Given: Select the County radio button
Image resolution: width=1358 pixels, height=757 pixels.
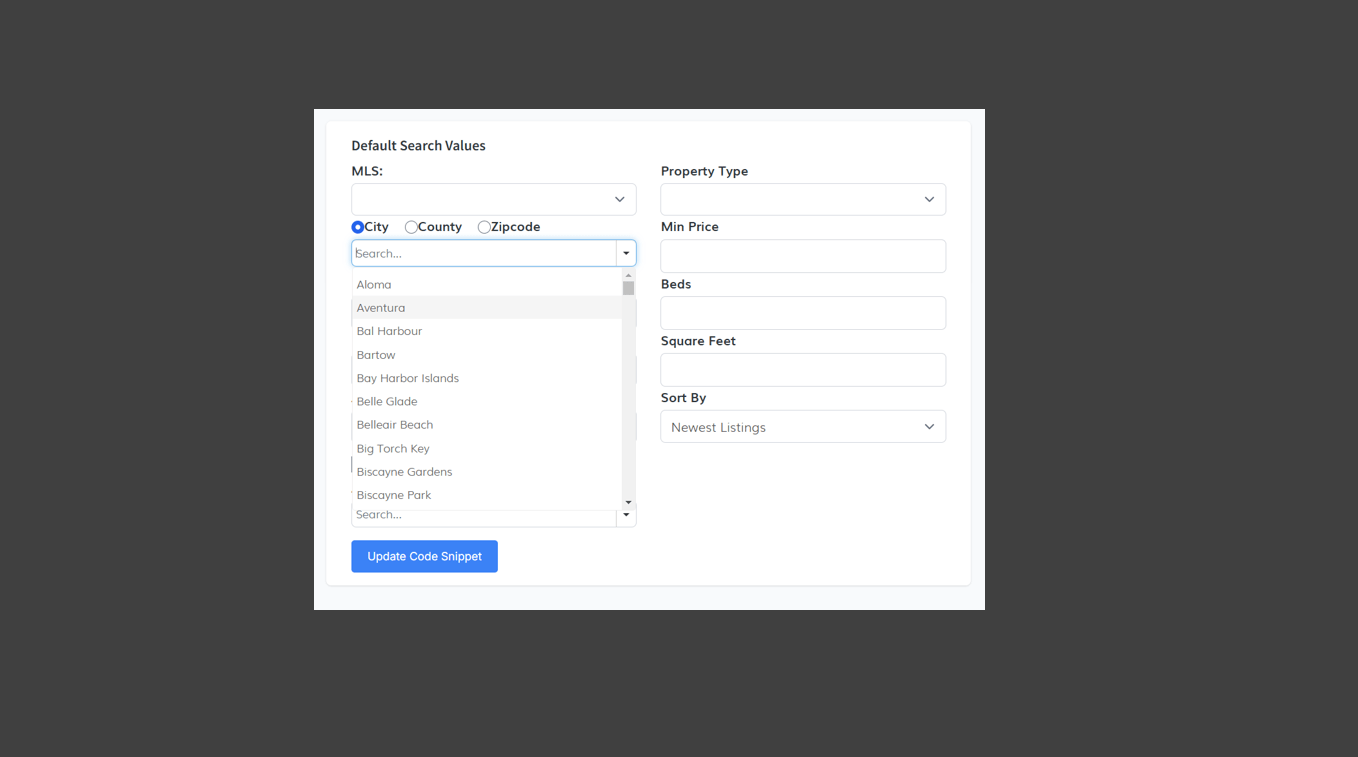Looking at the screenshot, I should pos(411,227).
